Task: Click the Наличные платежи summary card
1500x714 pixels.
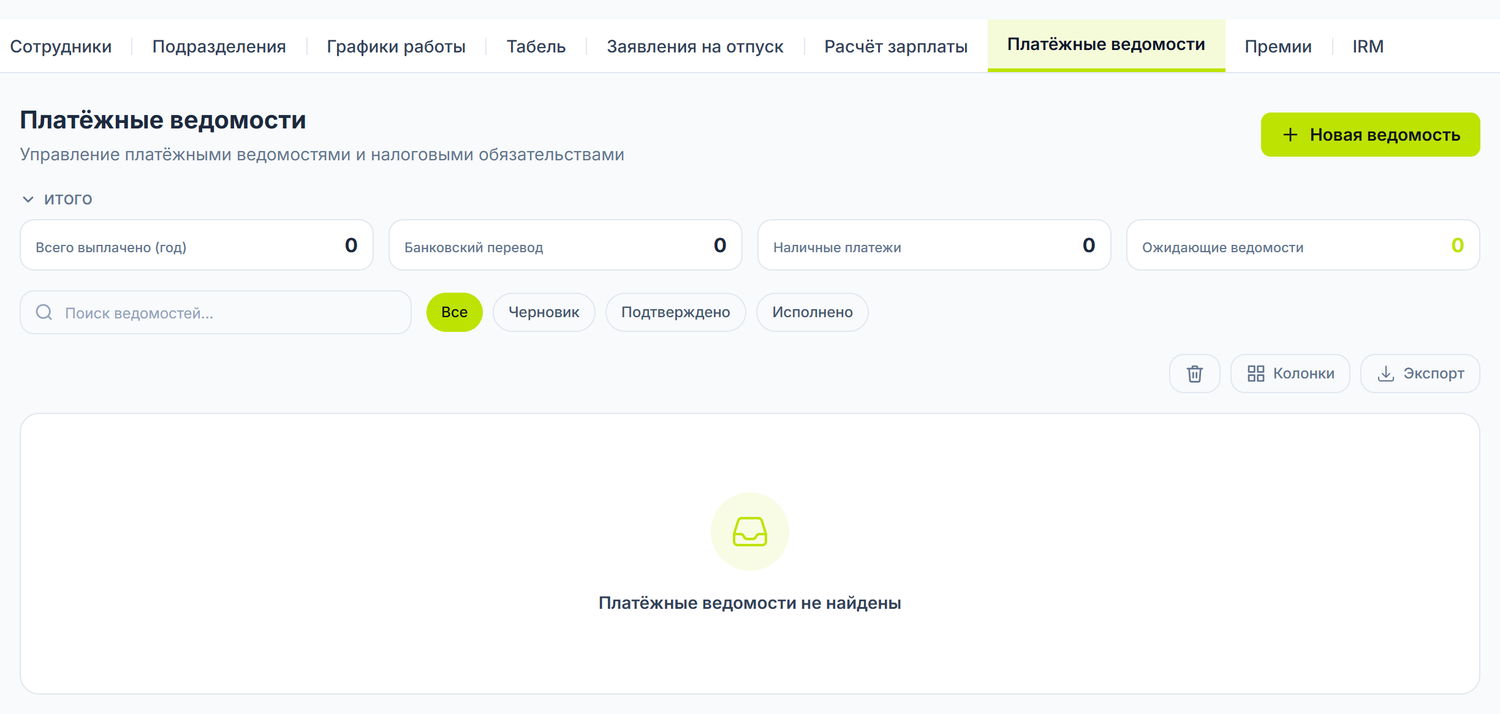Action: pyautogui.click(x=934, y=245)
